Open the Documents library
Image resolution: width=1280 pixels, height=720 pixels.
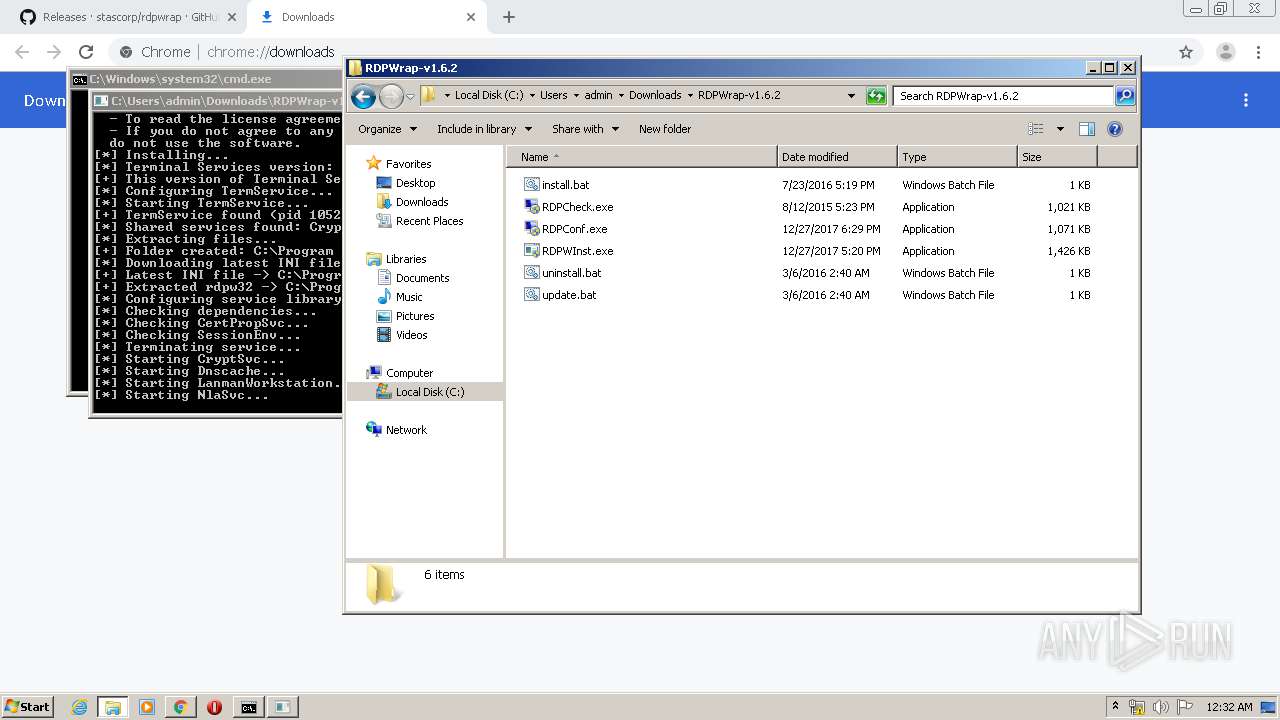coord(422,278)
